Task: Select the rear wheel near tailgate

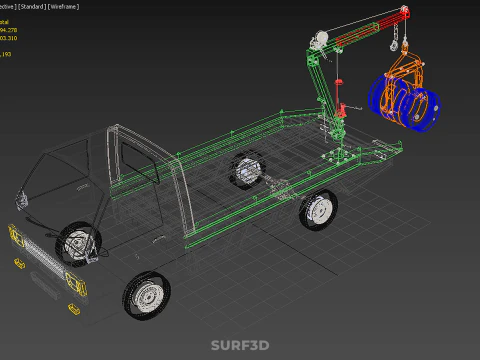Action: coord(318,210)
